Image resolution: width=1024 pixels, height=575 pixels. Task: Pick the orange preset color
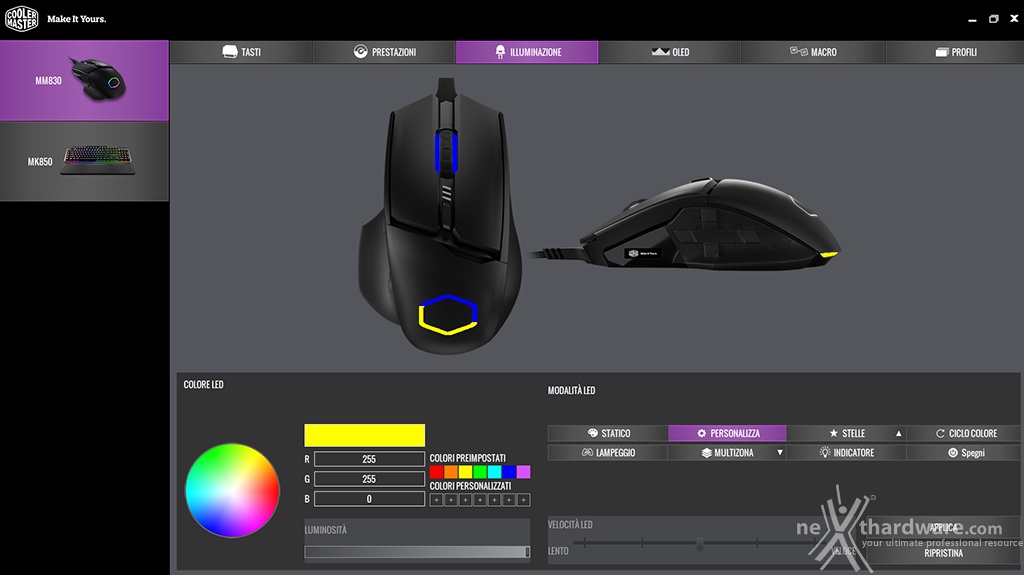click(x=451, y=472)
